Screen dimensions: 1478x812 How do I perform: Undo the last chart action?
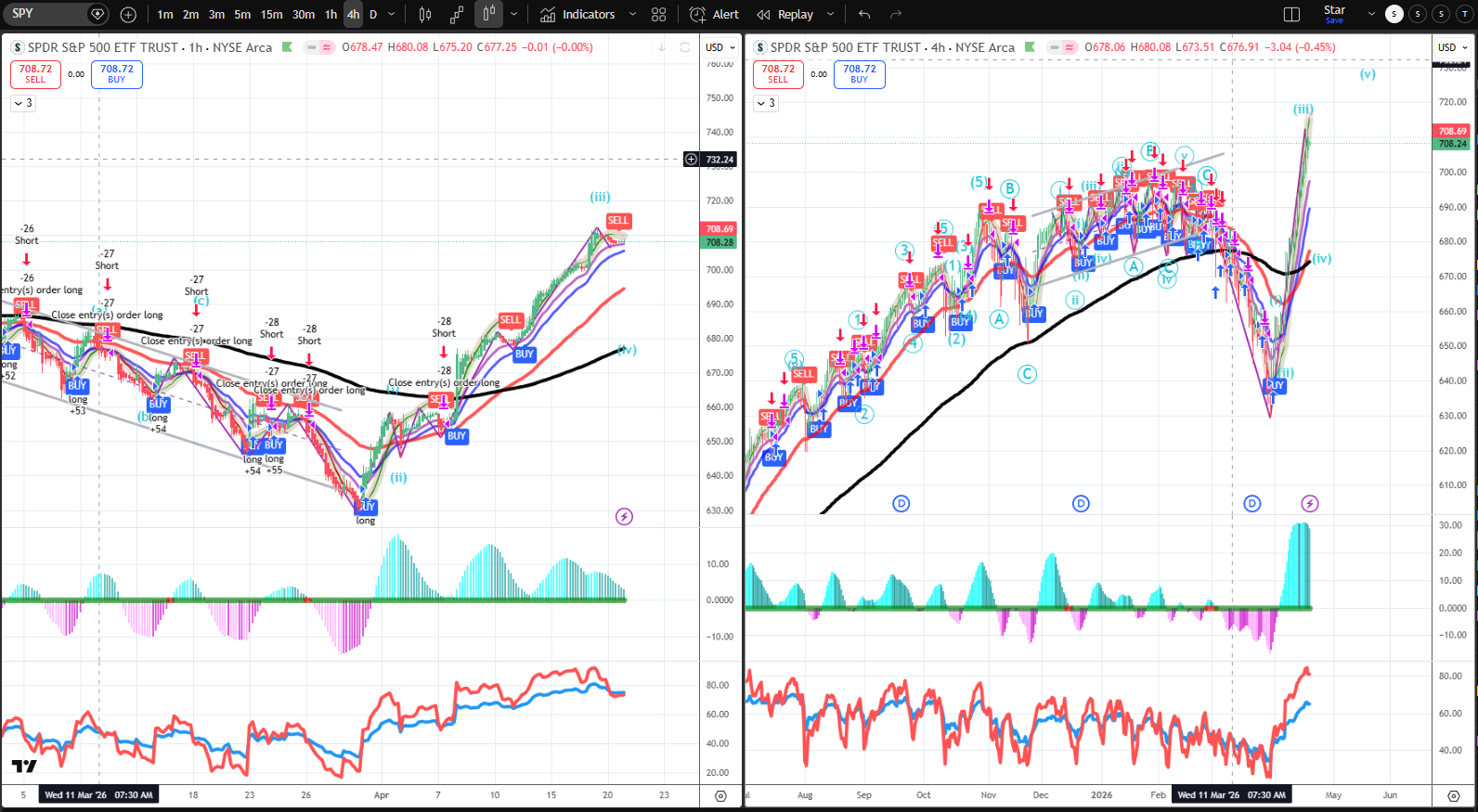[864, 15]
